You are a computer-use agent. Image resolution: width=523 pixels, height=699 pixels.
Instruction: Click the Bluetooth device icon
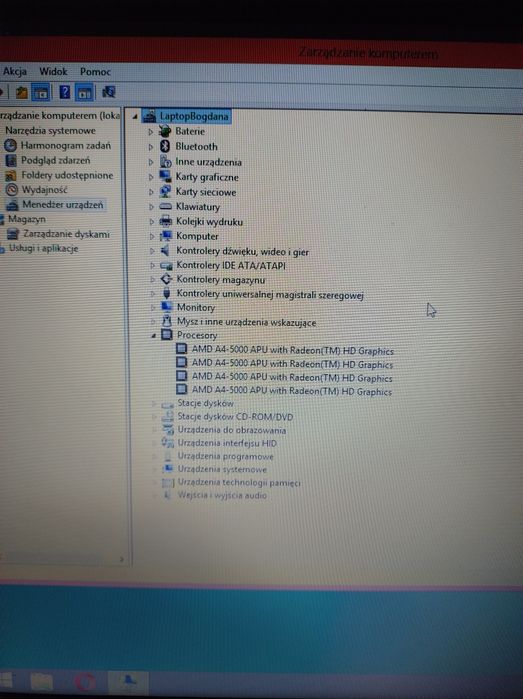click(165, 146)
